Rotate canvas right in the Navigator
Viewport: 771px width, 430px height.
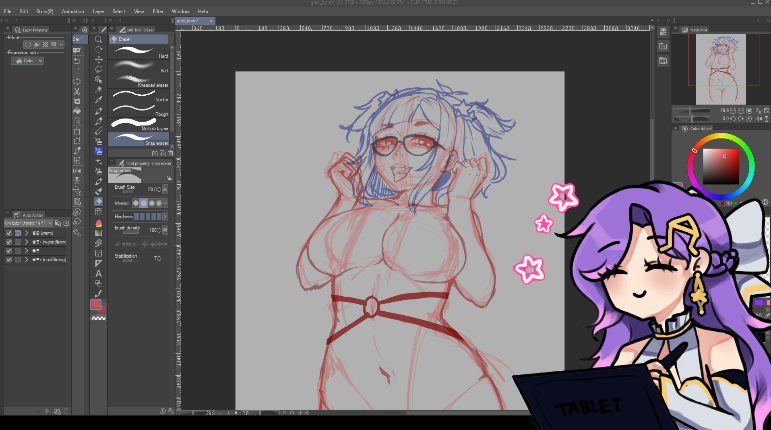click(741, 118)
